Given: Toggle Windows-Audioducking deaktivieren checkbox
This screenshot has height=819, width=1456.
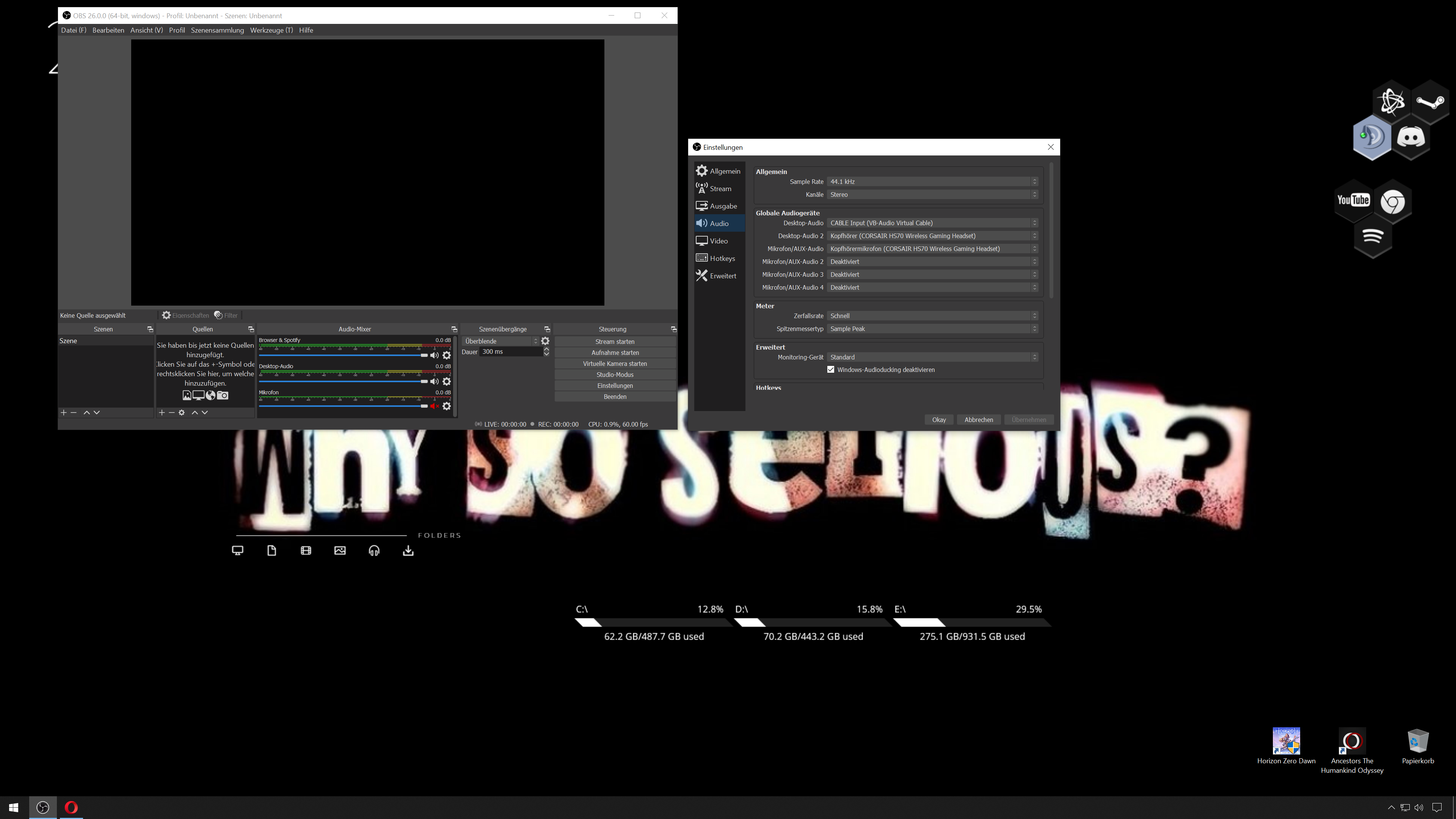Looking at the screenshot, I should click(830, 370).
